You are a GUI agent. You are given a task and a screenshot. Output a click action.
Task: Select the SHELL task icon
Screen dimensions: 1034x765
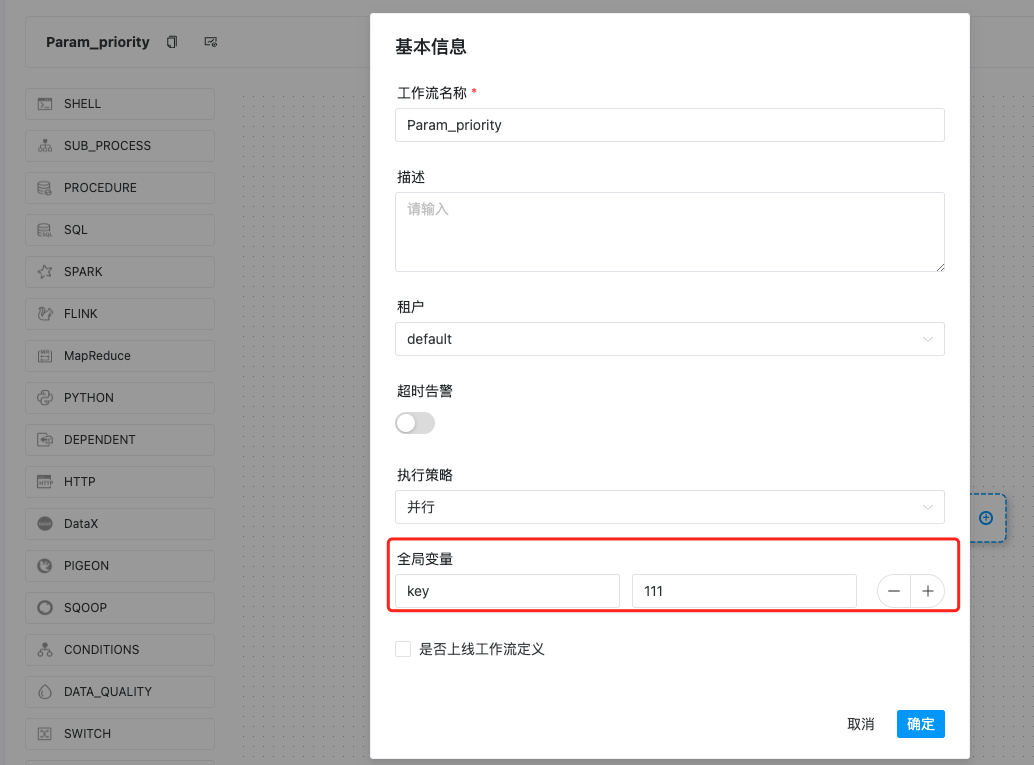45,104
